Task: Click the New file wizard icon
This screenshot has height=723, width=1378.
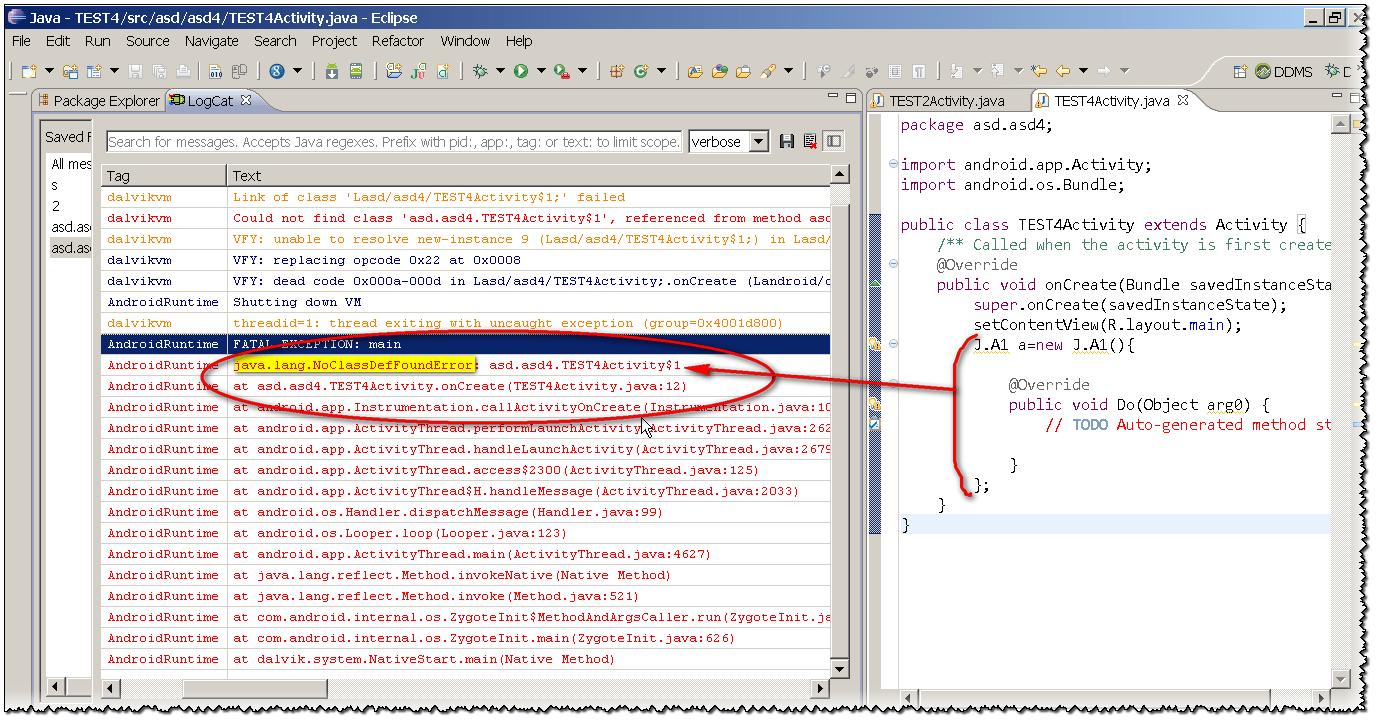Action: click(29, 71)
